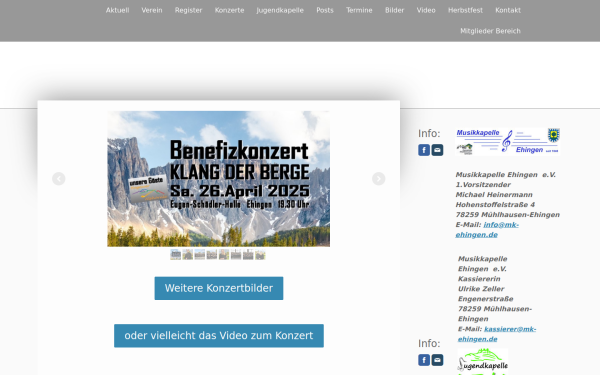The width and height of the screenshot is (600, 375).
Task: Open the Termine page
Action: 359,10
